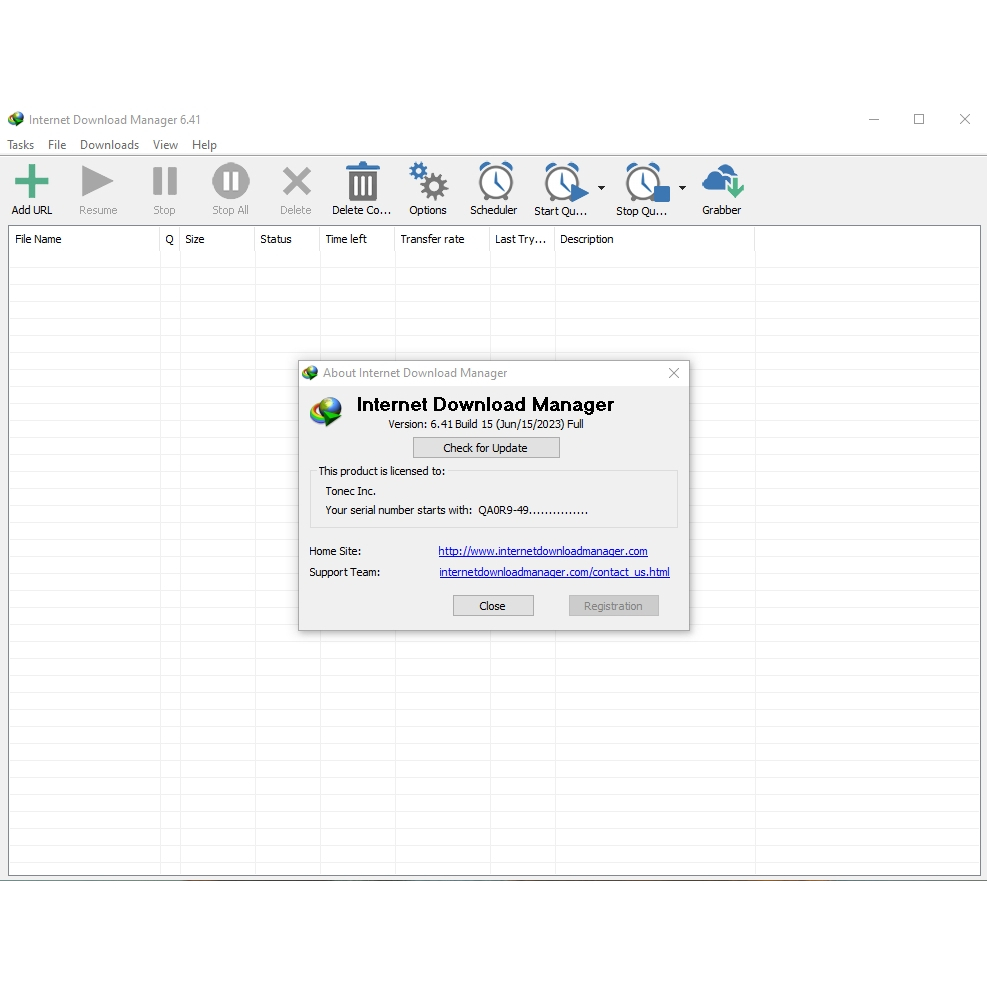Click the Add URL plus icon
This screenshot has width=987, height=987.
click(32, 182)
